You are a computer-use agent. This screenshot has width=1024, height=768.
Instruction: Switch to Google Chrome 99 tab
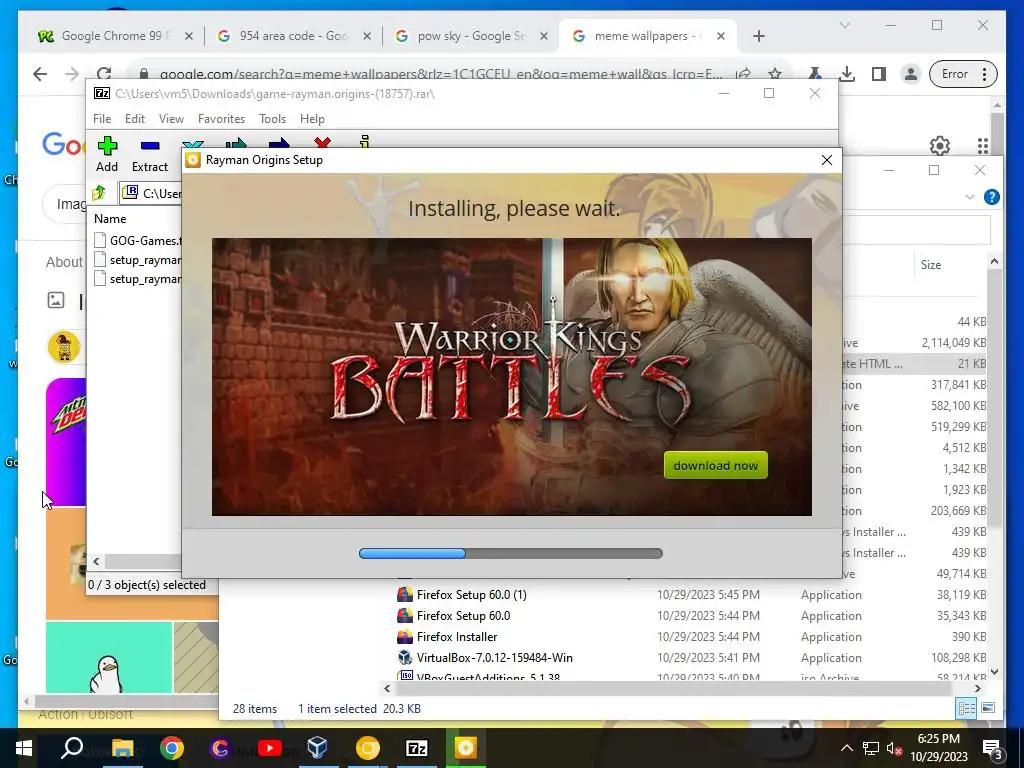(115, 36)
